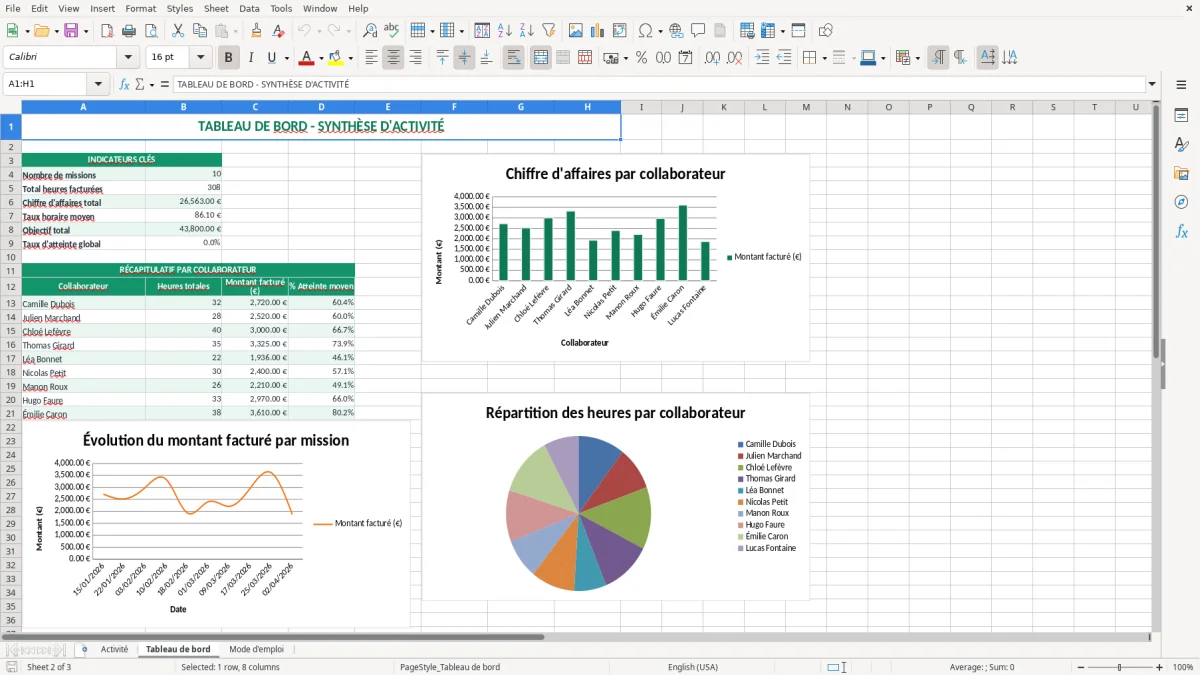Toggle Center Horizontally alignment
The image size is (1200, 675).
coord(393,58)
